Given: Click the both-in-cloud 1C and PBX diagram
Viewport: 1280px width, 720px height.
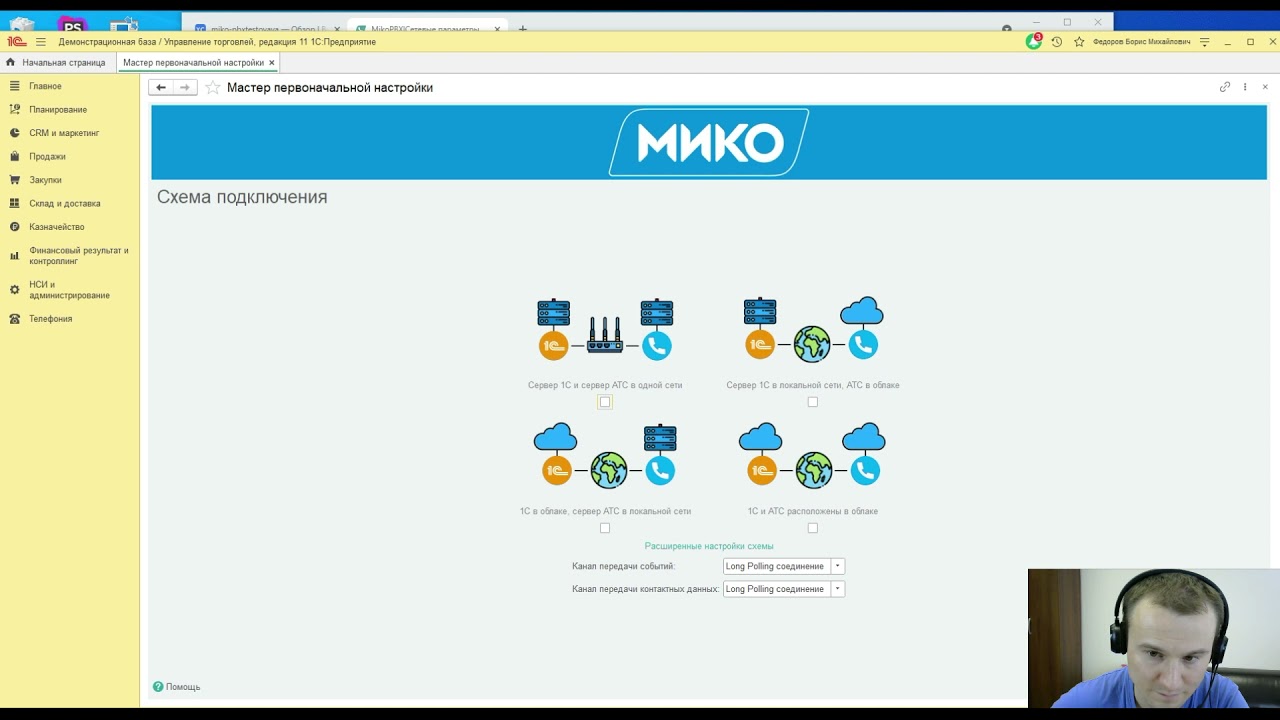Looking at the screenshot, I should (812, 455).
